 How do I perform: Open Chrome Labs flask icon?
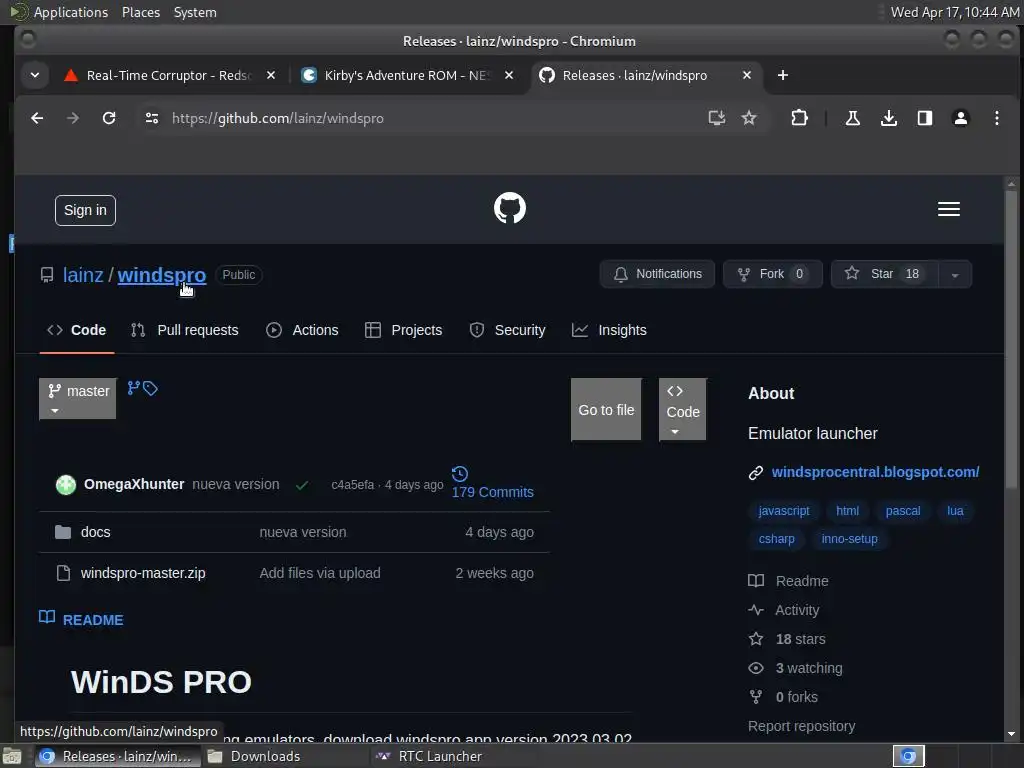point(853,118)
